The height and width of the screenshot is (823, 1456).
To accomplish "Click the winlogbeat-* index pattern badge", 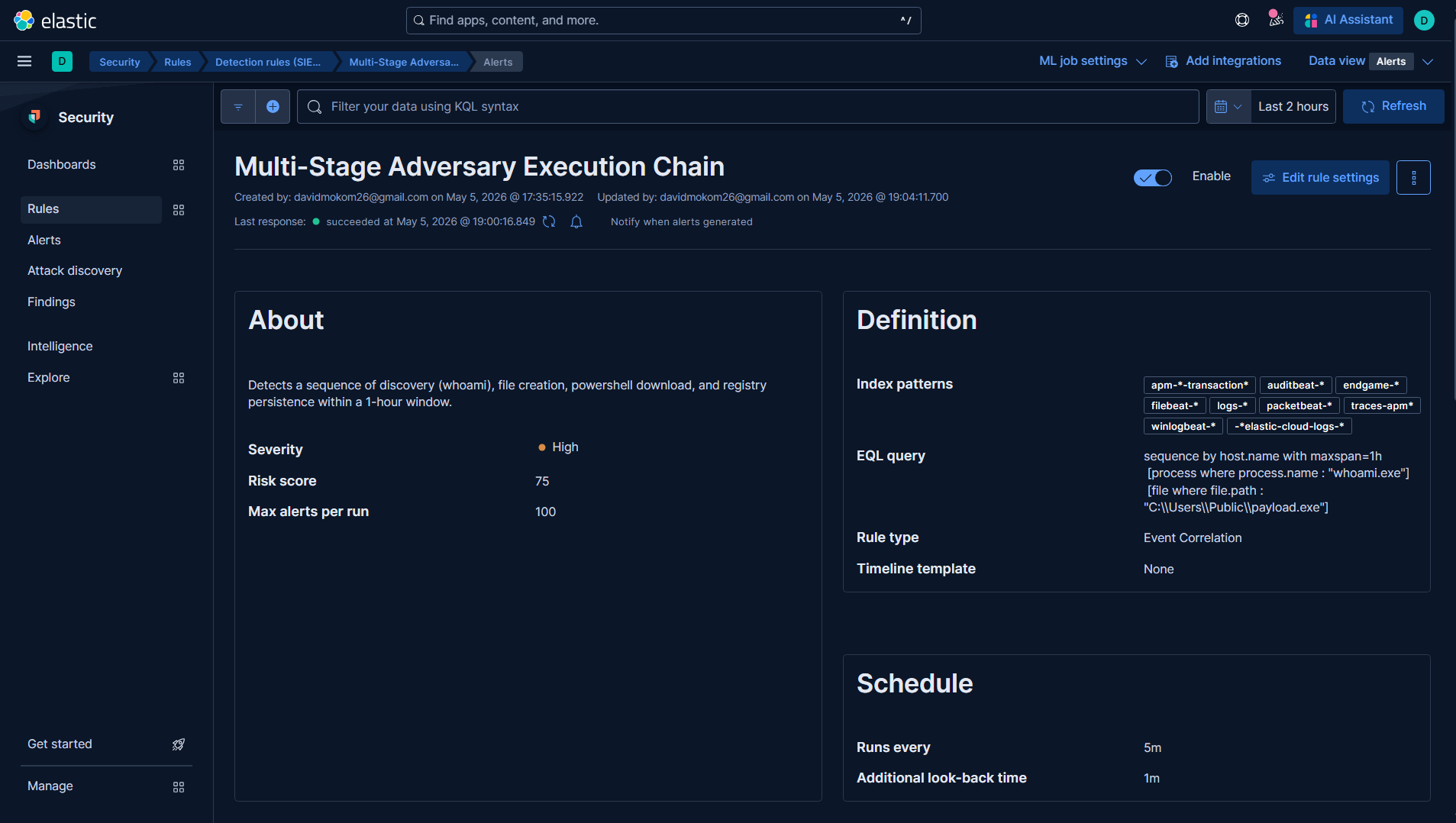I will point(1183,426).
